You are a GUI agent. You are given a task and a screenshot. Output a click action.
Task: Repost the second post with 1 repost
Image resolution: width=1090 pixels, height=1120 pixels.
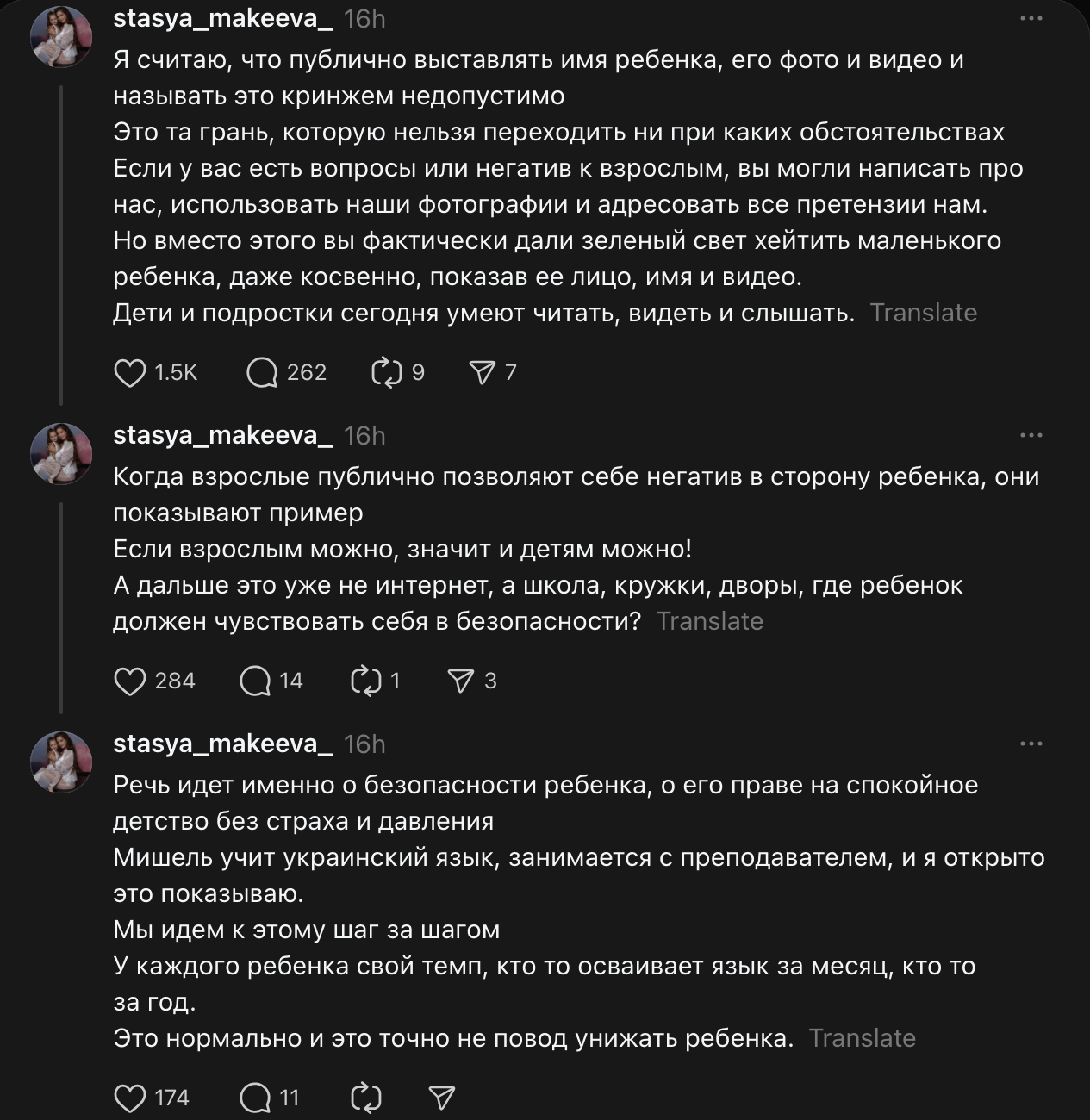pyautogui.click(x=366, y=681)
